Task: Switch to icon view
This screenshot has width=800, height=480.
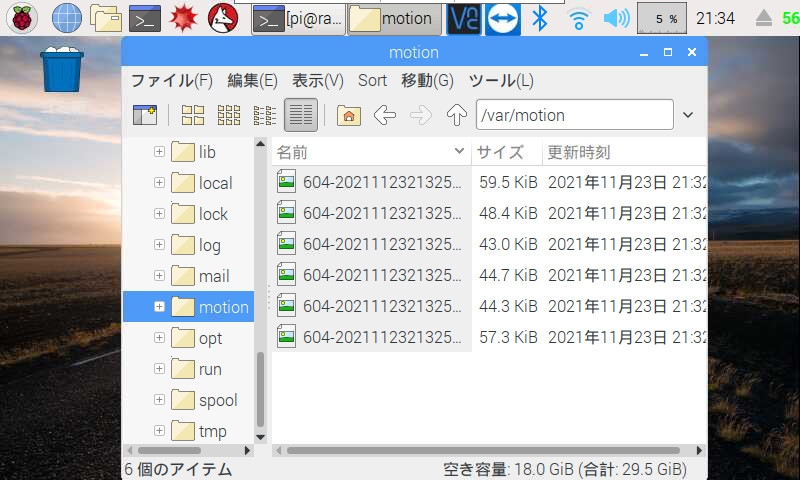Action: coord(192,115)
